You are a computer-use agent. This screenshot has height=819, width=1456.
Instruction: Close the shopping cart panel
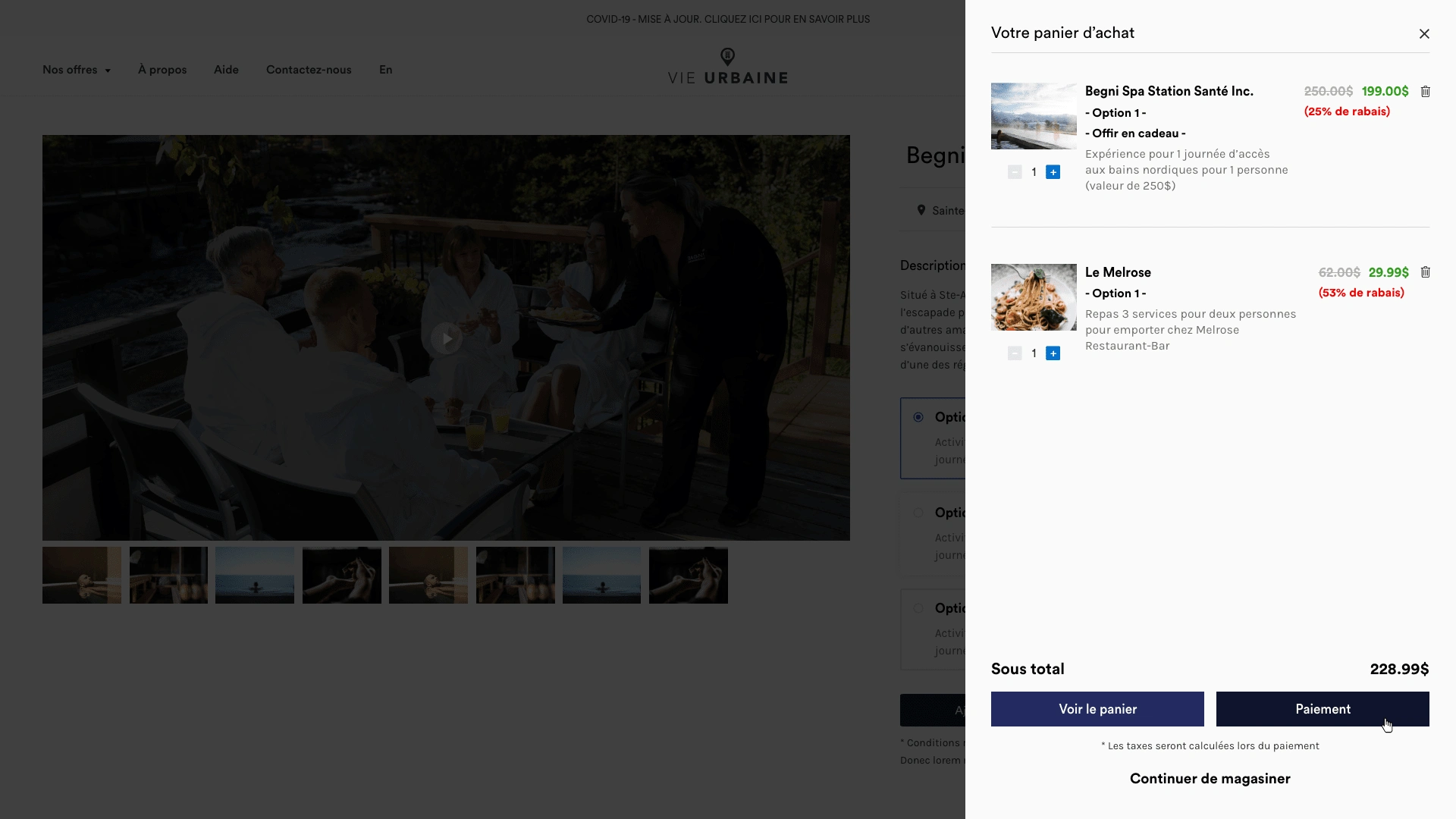click(1424, 33)
